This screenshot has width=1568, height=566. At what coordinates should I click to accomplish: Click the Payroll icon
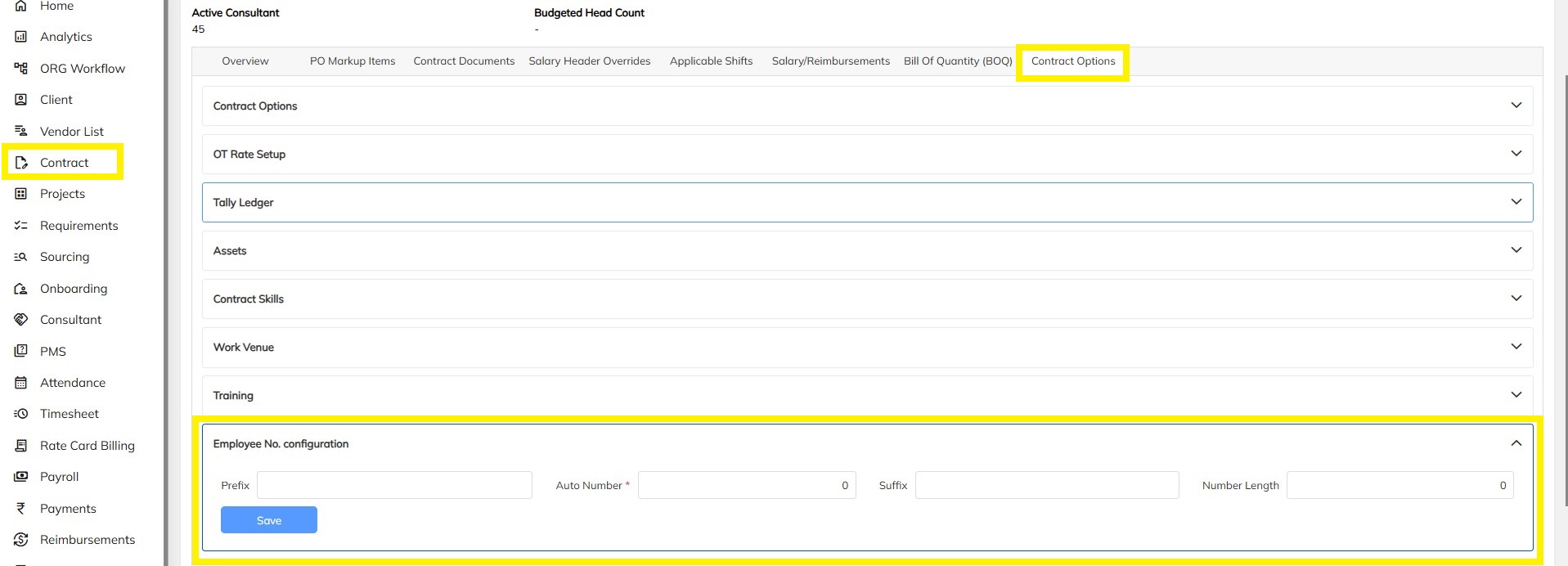point(21,477)
